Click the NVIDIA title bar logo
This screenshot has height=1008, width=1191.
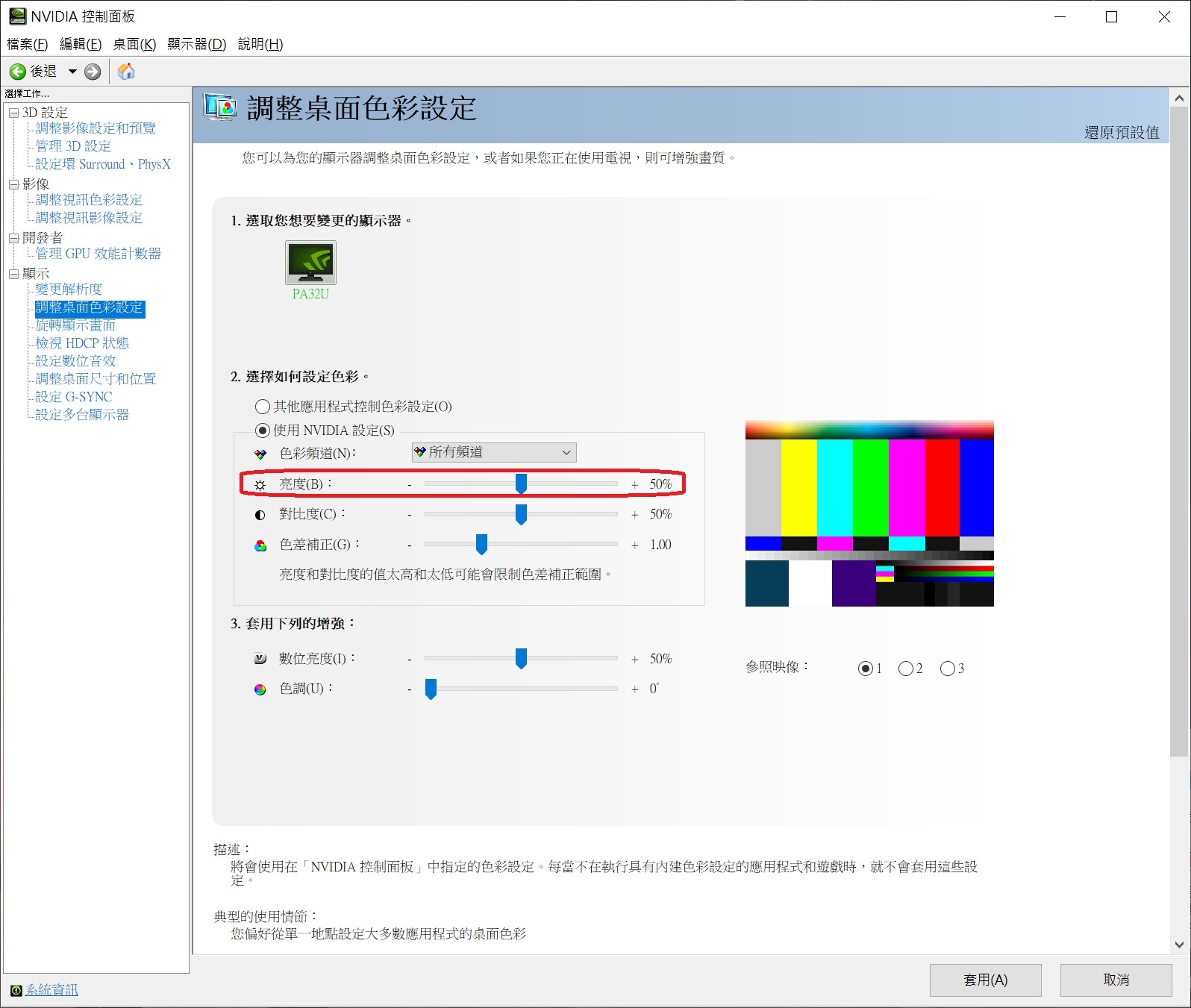tap(17, 16)
